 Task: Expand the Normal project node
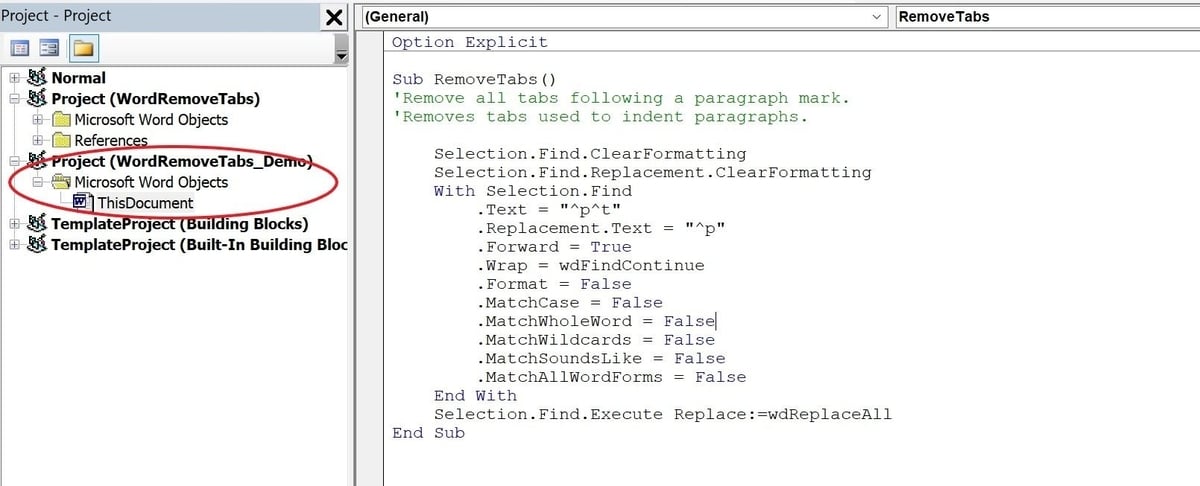(14, 78)
